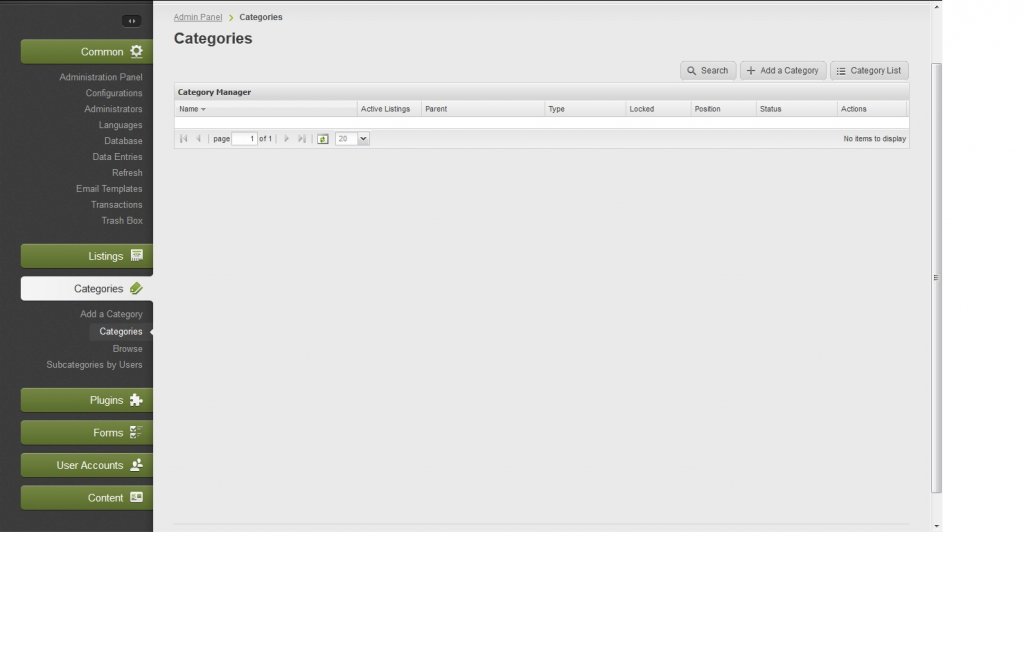Click the Listings section icon
This screenshot has width=1024, height=649.
[136, 255]
